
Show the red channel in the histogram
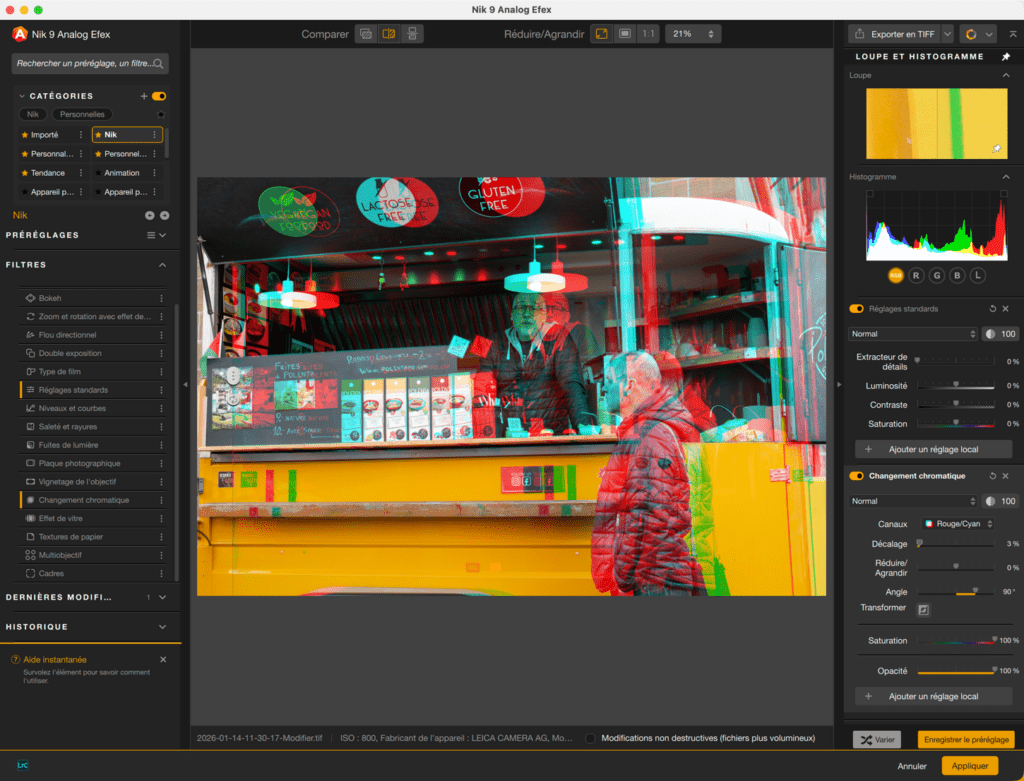(916, 275)
